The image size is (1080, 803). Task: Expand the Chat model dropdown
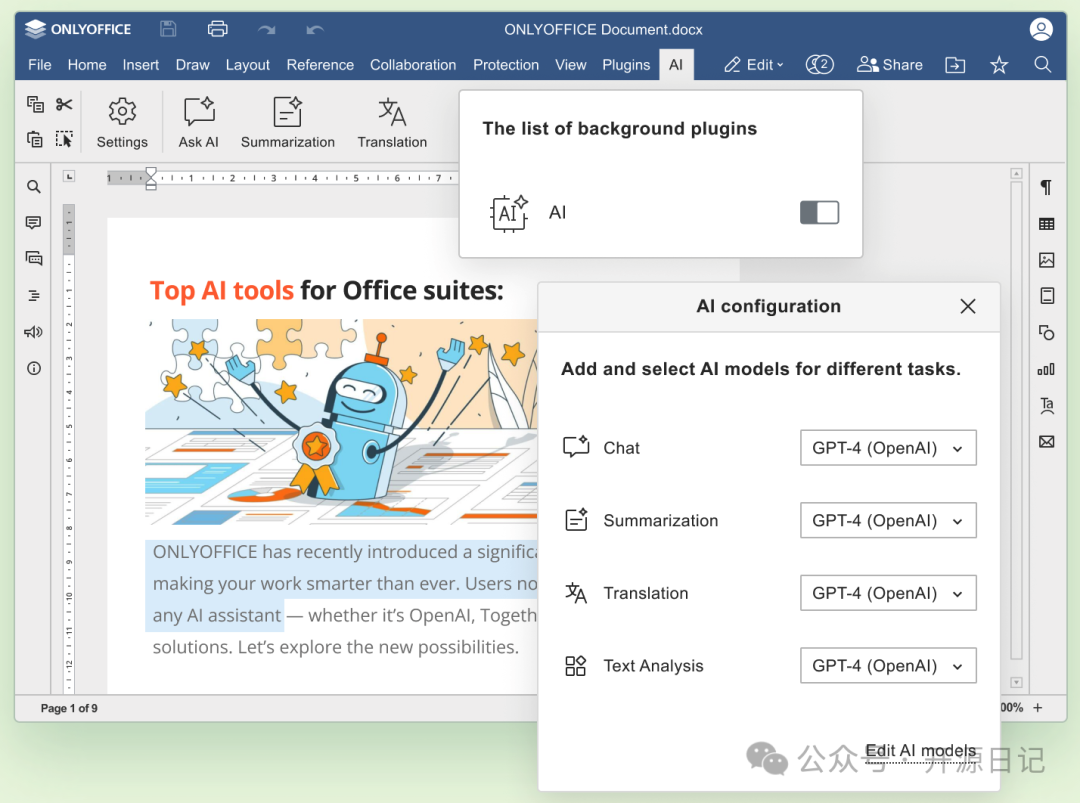888,448
